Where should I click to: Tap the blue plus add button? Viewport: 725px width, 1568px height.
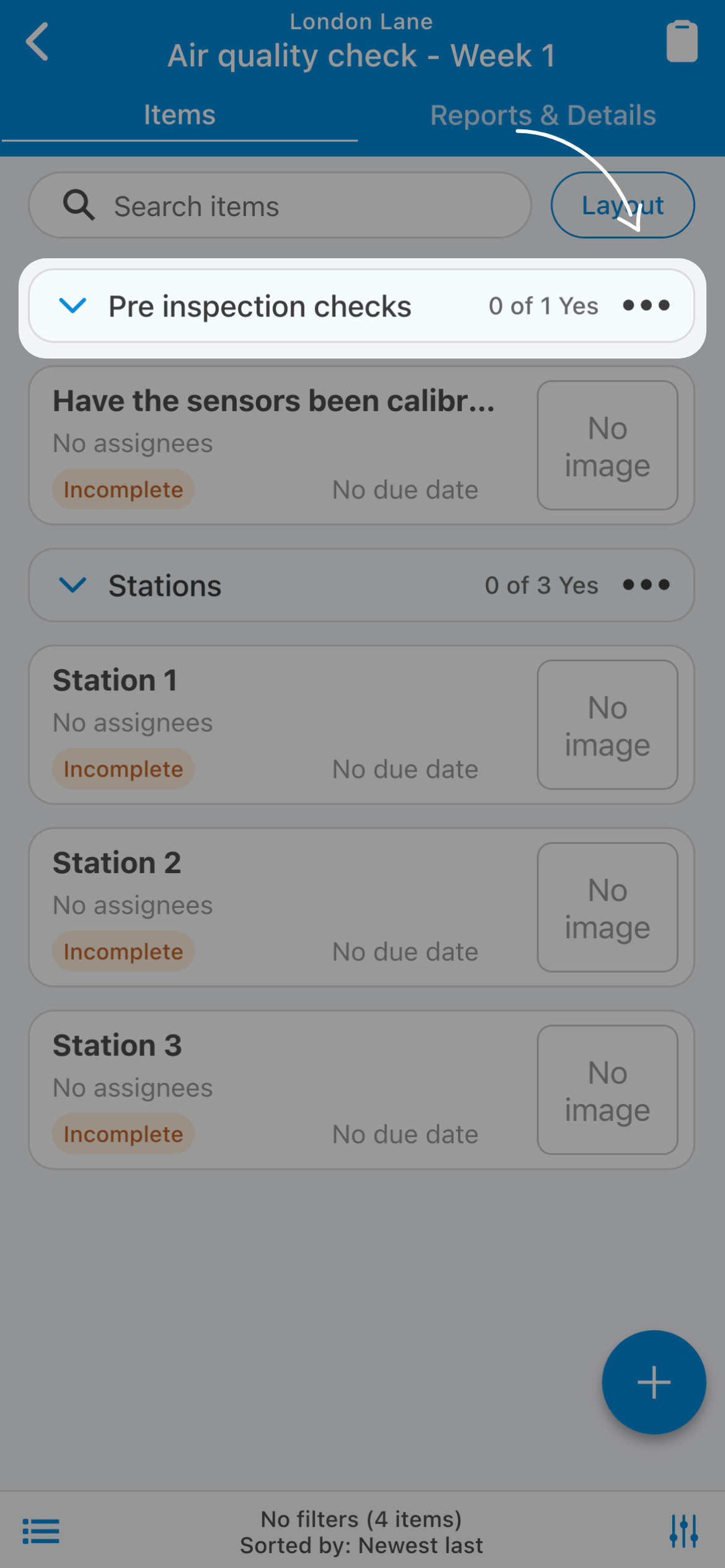click(654, 1382)
